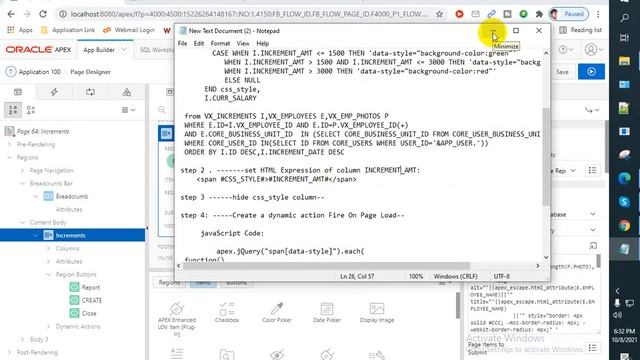Pick Display Image item from gallery
Viewport: 640px width, 360px height.
coord(377,313)
